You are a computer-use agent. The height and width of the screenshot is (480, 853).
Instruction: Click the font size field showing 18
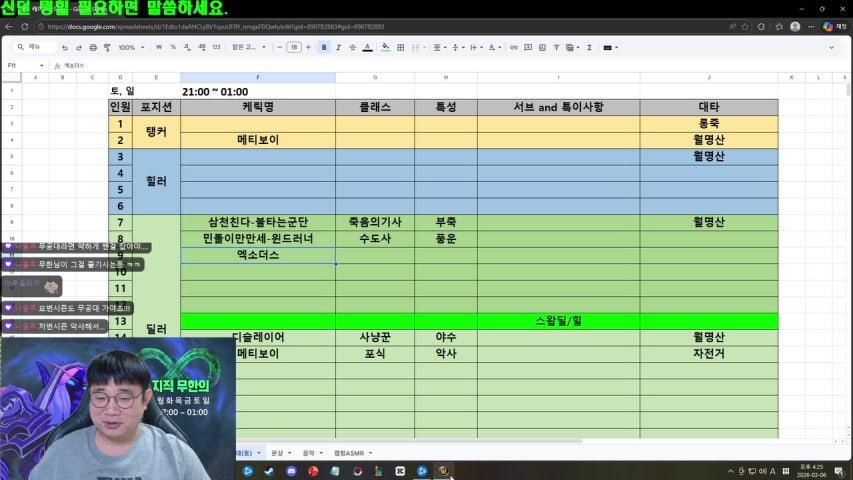(294, 47)
